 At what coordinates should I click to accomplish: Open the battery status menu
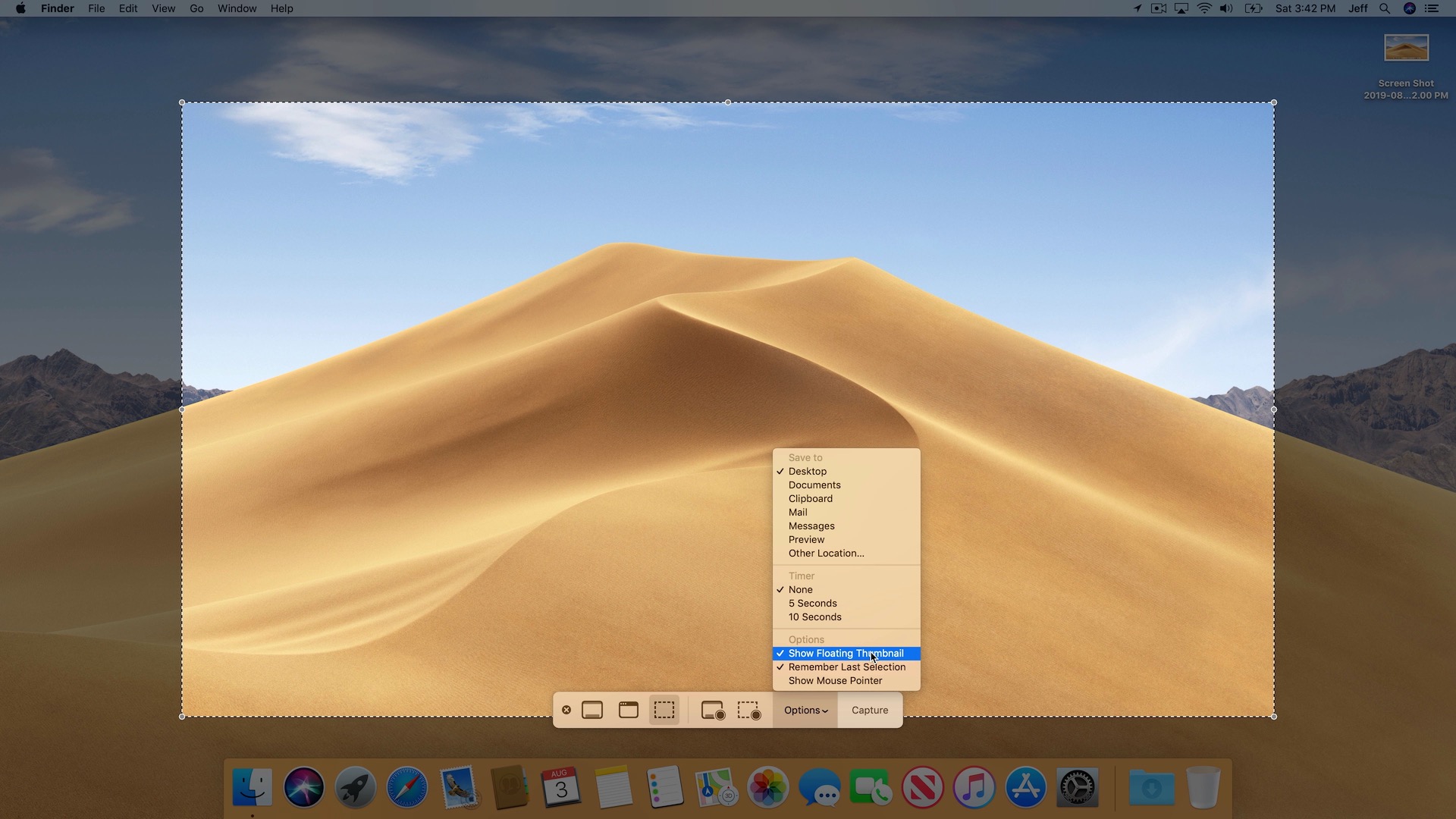click(1253, 8)
